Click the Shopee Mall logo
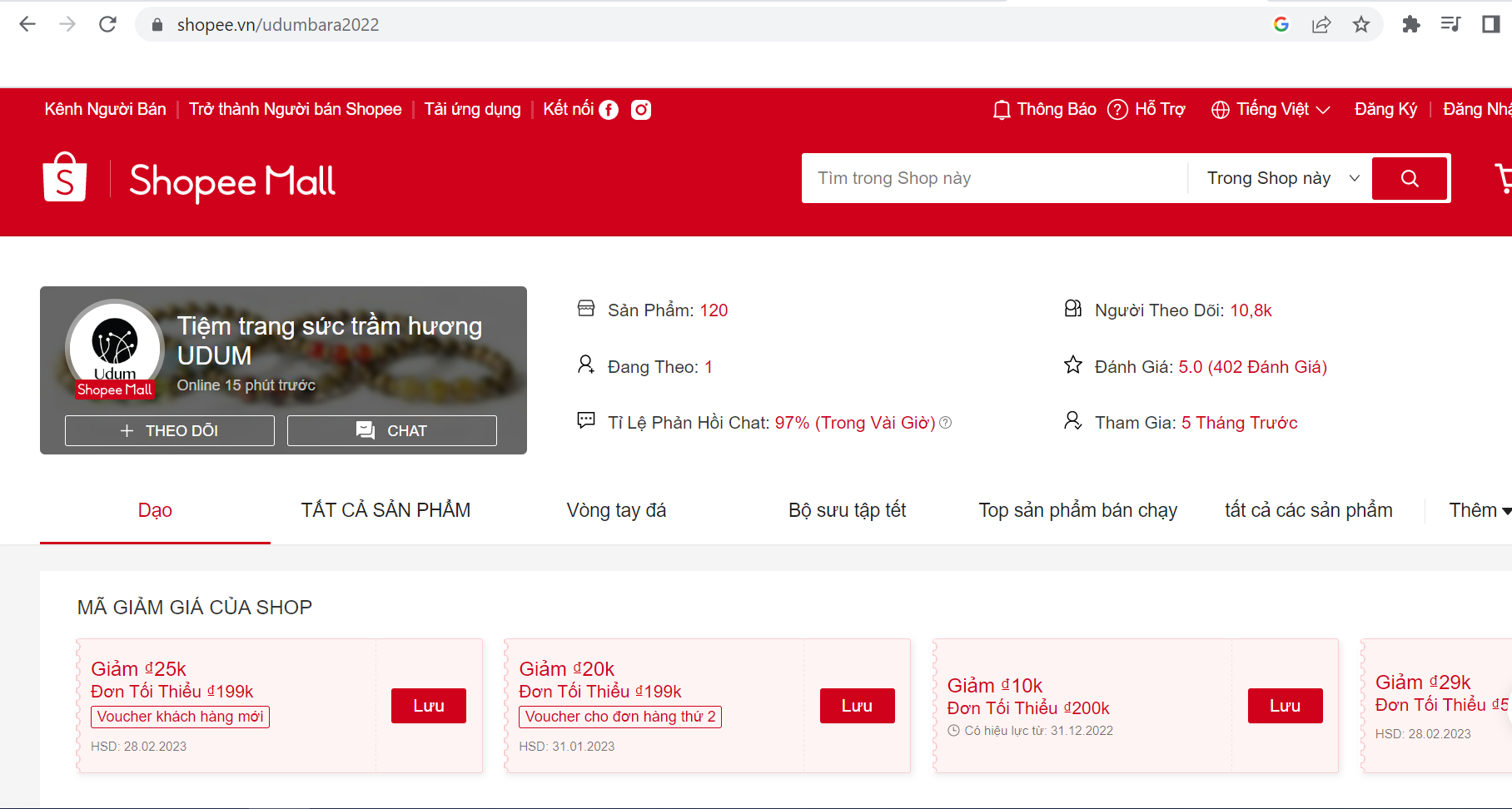The width and height of the screenshot is (1512, 809). [189, 180]
